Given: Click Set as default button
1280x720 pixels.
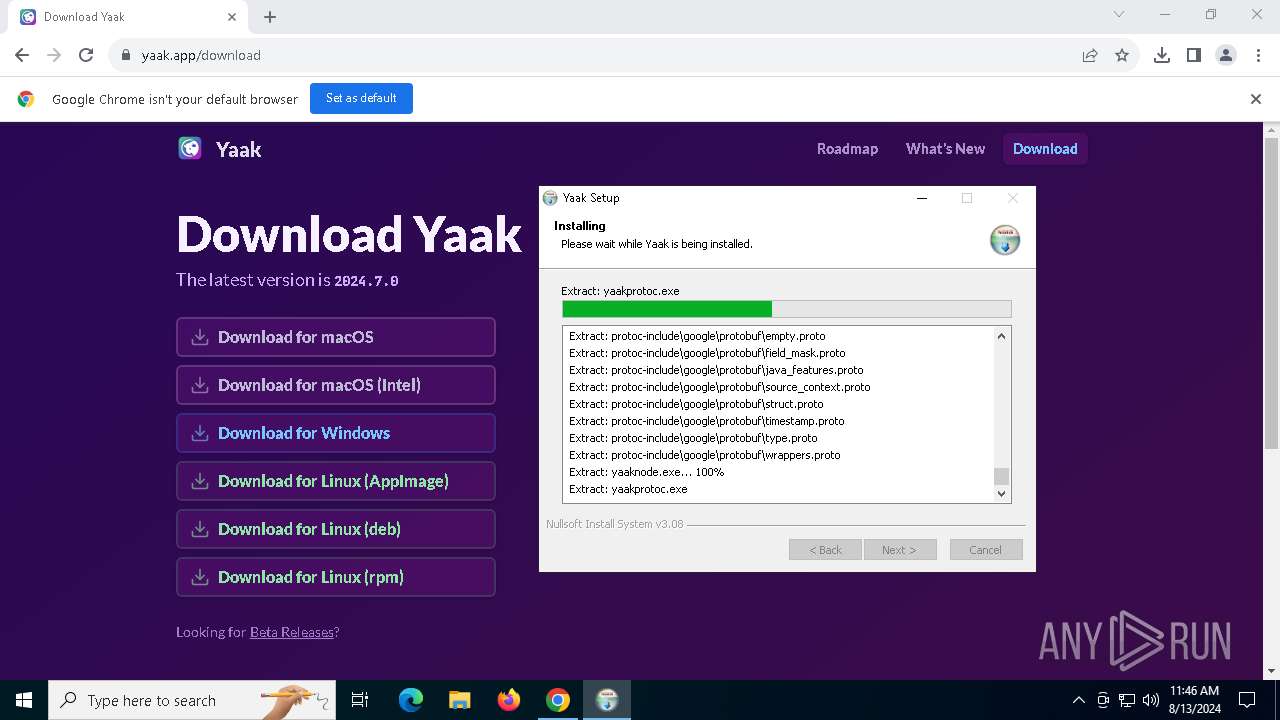Looking at the screenshot, I should click(x=361, y=98).
